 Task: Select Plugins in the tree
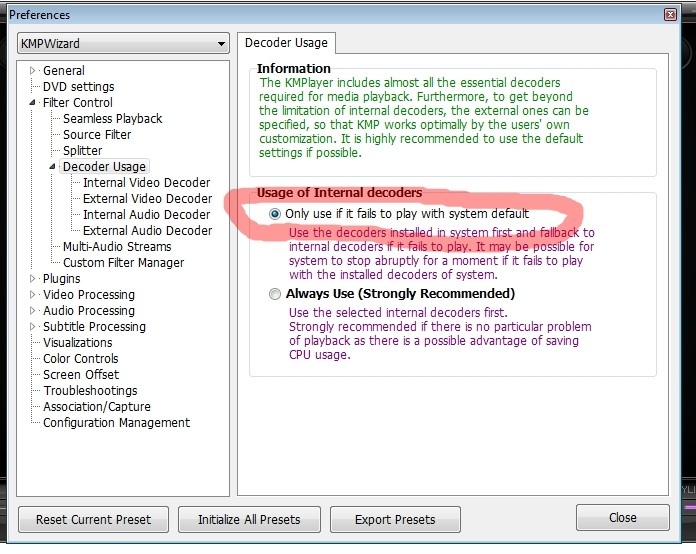pos(62,278)
